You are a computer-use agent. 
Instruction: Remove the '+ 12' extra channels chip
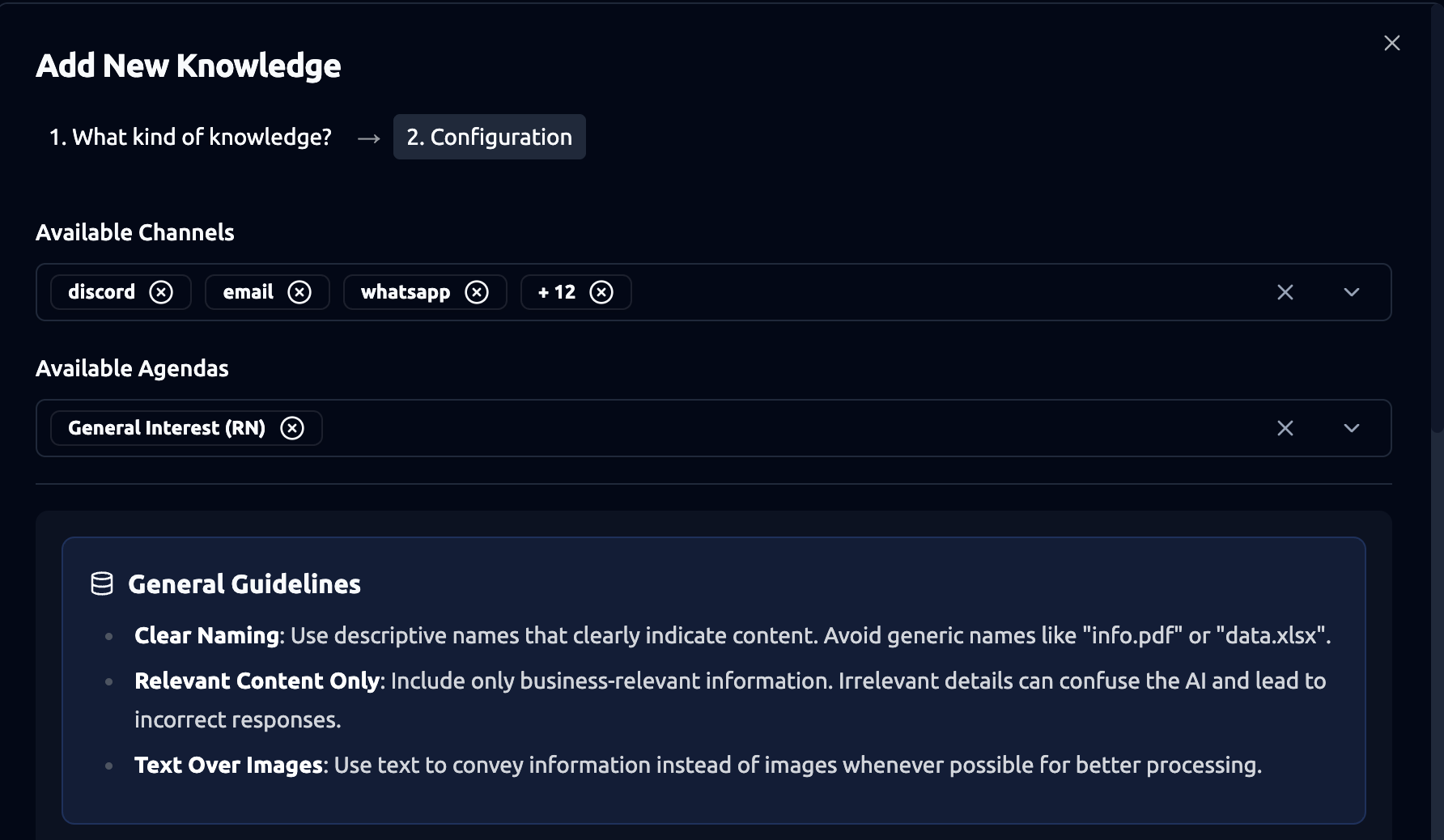click(601, 292)
